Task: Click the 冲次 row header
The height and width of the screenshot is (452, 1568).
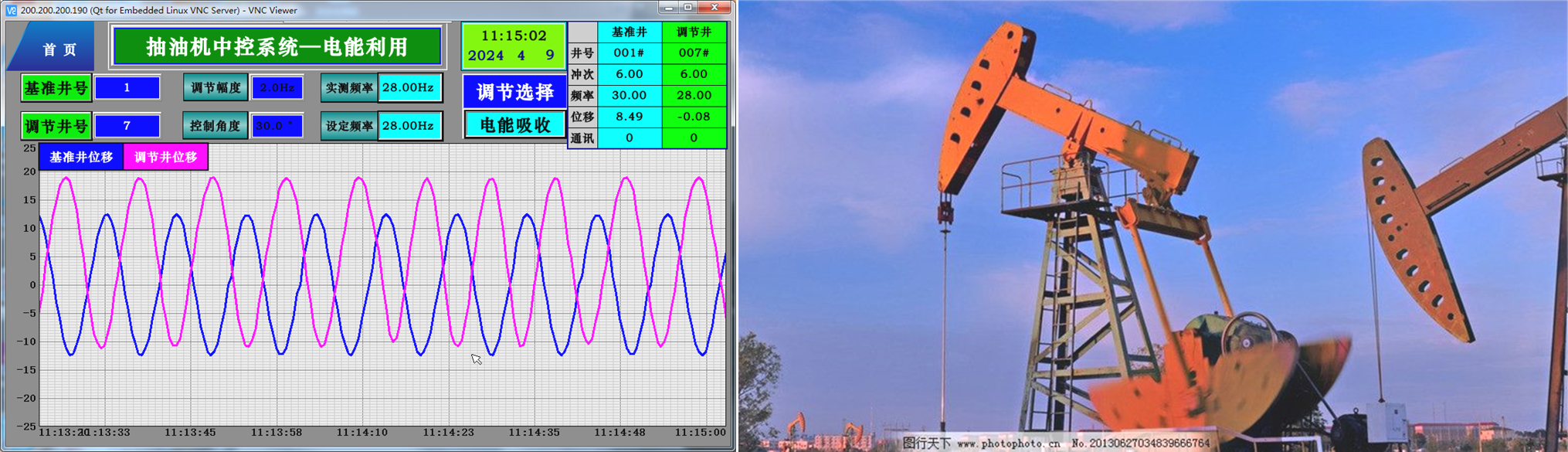Action: [x=582, y=74]
